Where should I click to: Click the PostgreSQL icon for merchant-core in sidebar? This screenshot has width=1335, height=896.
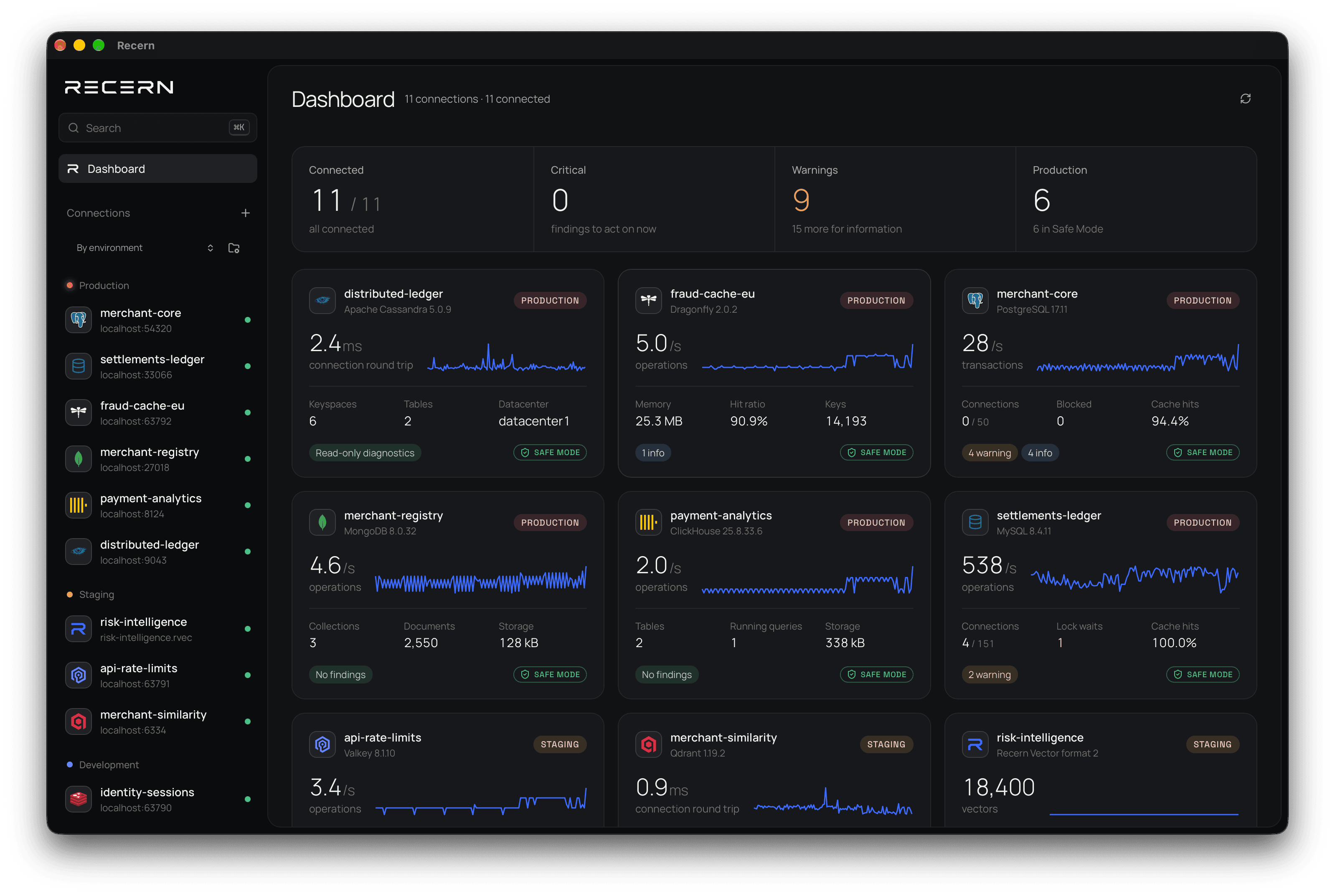(x=79, y=320)
